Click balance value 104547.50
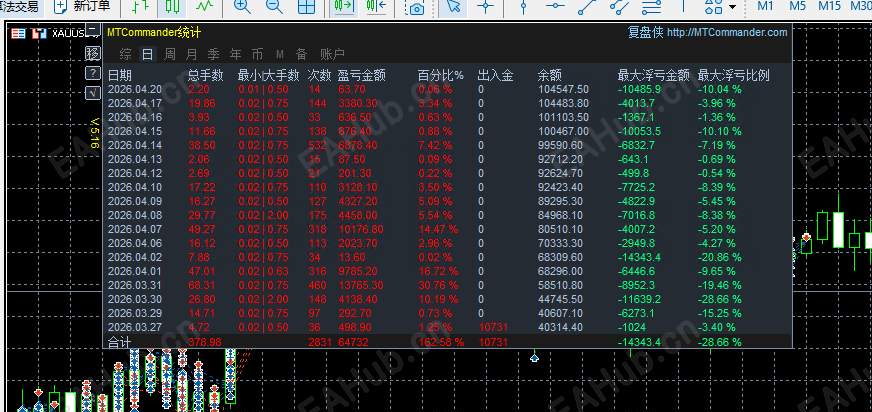Screen dimensions: 872x412 pyautogui.click(x=563, y=89)
